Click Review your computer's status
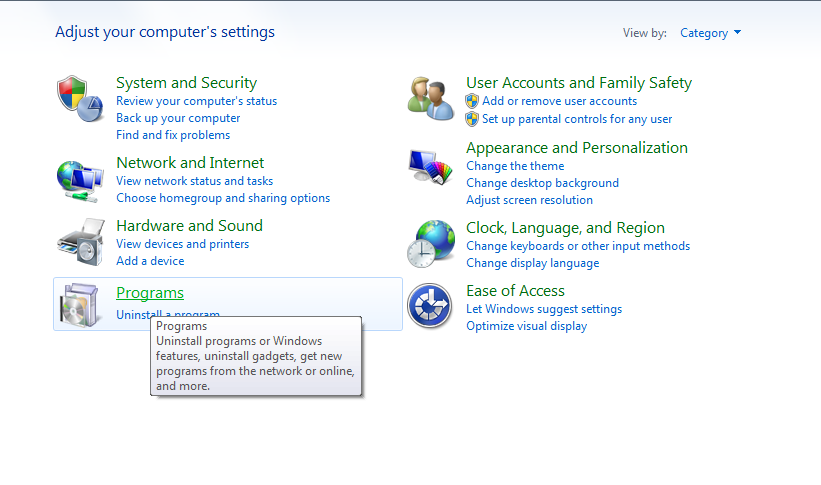 pyautogui.click(x=196, y=101)
